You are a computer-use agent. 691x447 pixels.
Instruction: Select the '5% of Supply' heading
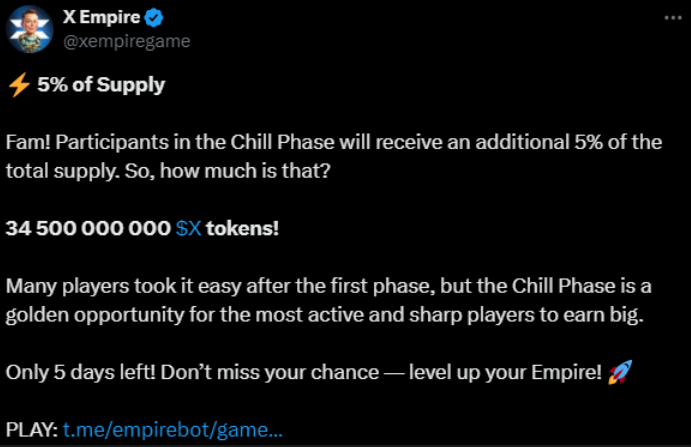[101, 85]
